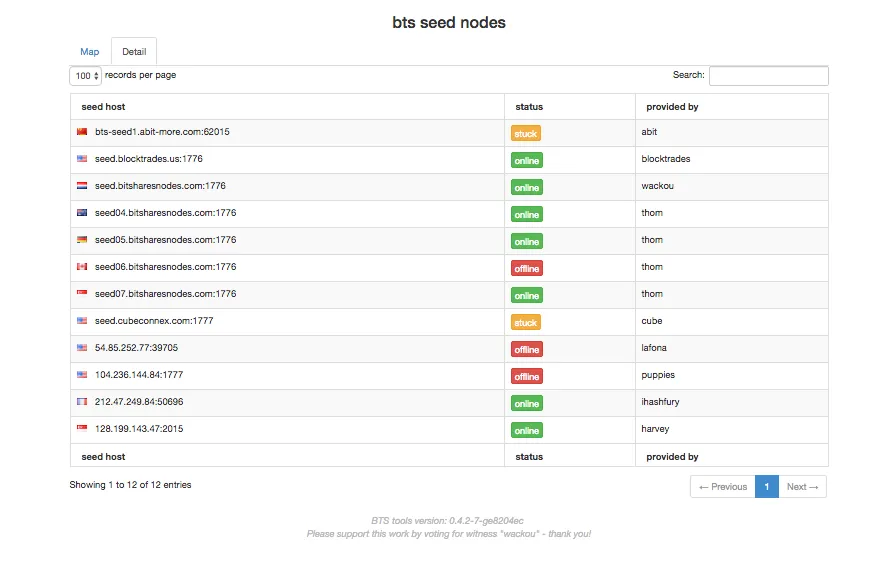Click the stuck badge for seed.cubeconnex.com
883x566 pixels.
coord(525,323)
